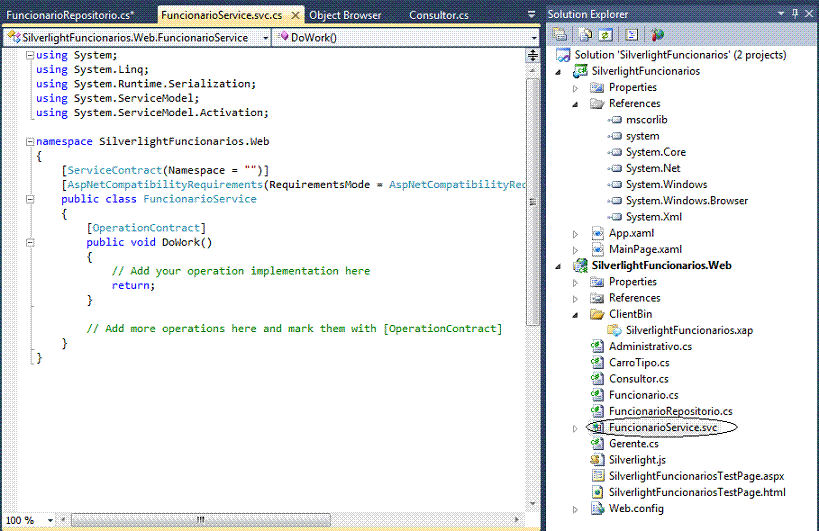Switch to the Object Browser tab
819x531 pixels.
click(x=345, y=15)
